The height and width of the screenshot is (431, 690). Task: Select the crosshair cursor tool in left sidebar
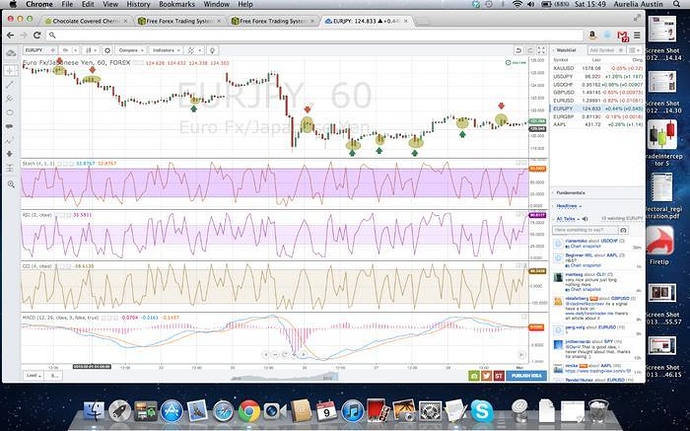click(11, 70)
